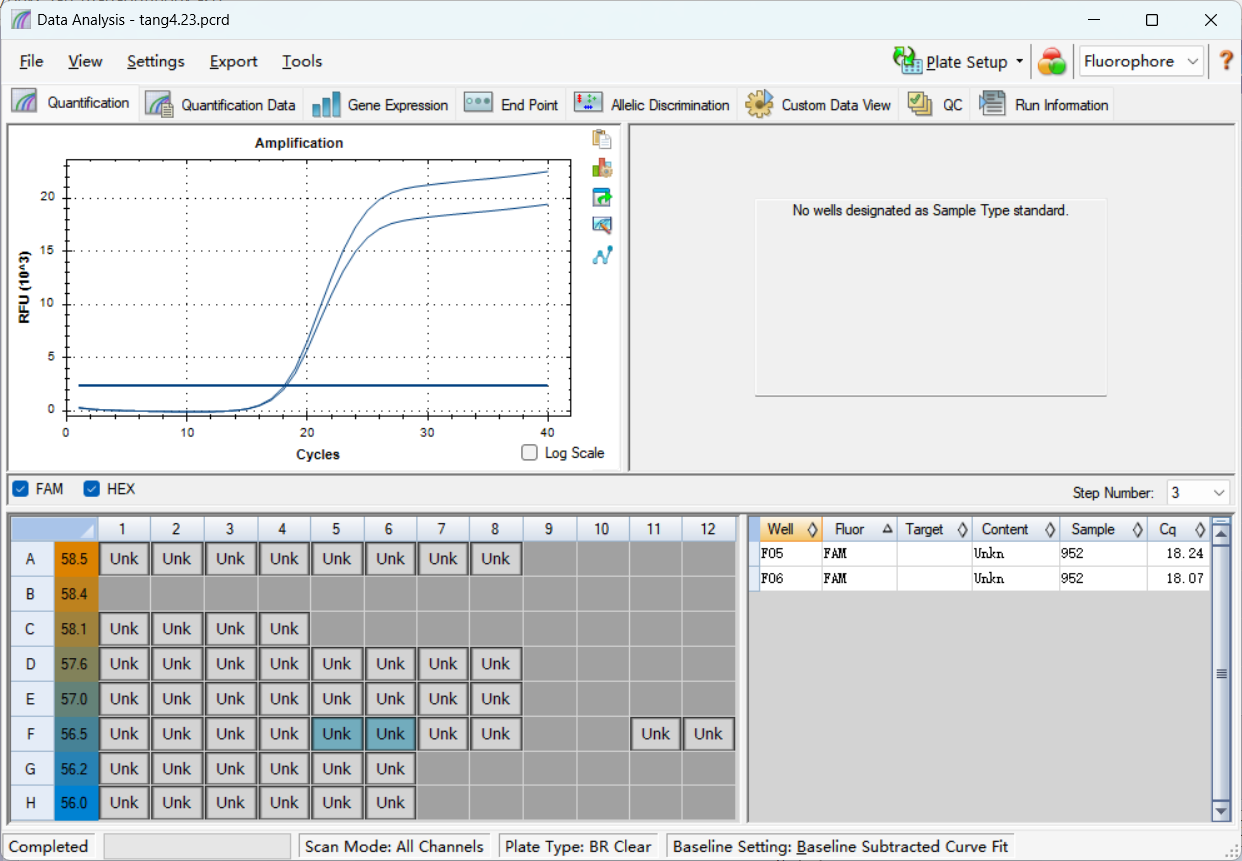Screen dimensions: 1242x861
Task: Select well G6 in the plate
Action: click(x=390, y=769)
